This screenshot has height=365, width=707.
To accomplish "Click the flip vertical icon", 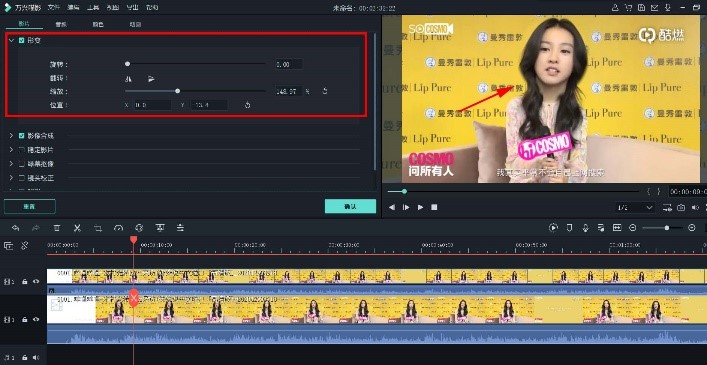I will [151, 79].
